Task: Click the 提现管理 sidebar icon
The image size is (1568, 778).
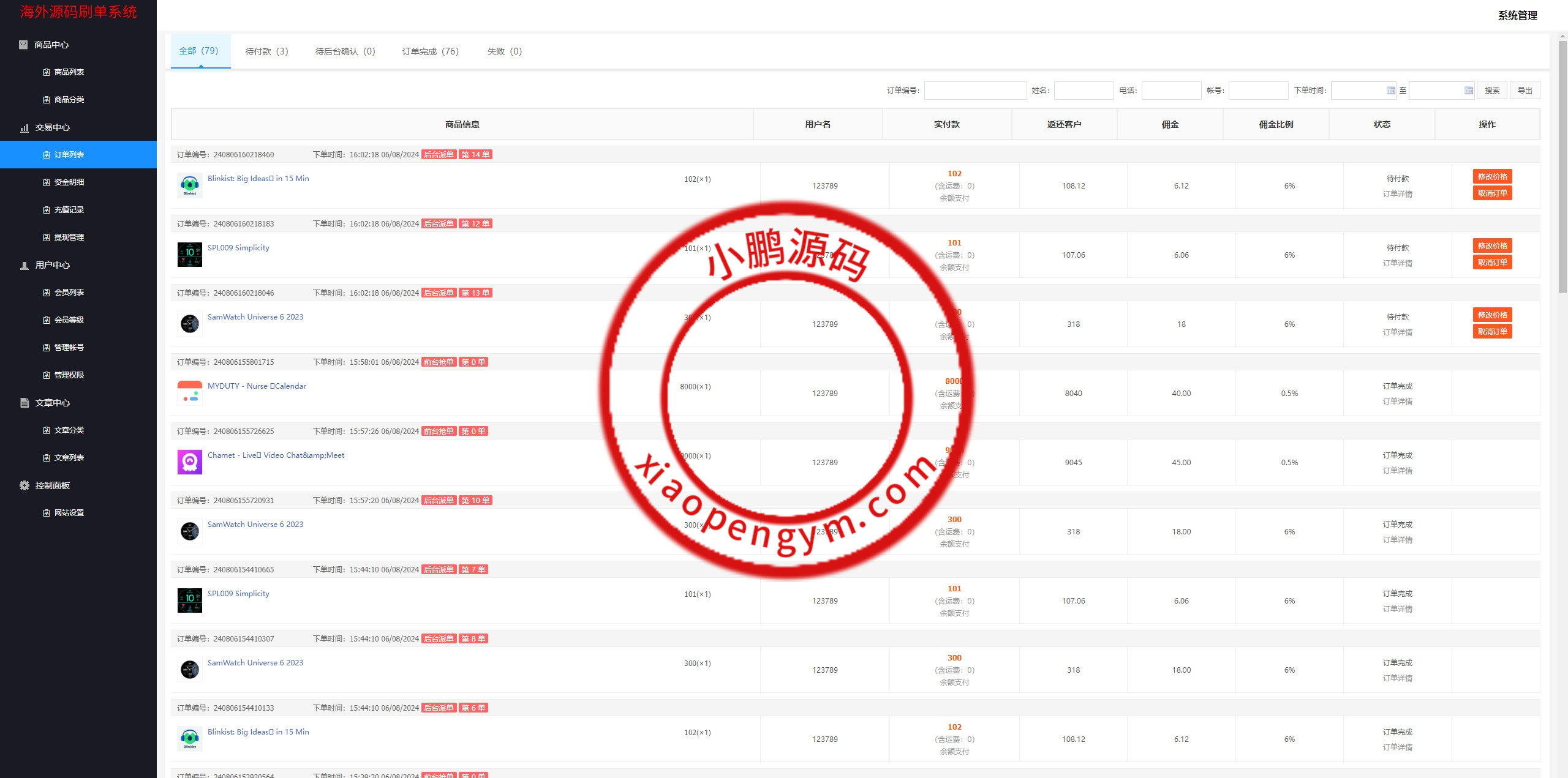Action: 47,238
